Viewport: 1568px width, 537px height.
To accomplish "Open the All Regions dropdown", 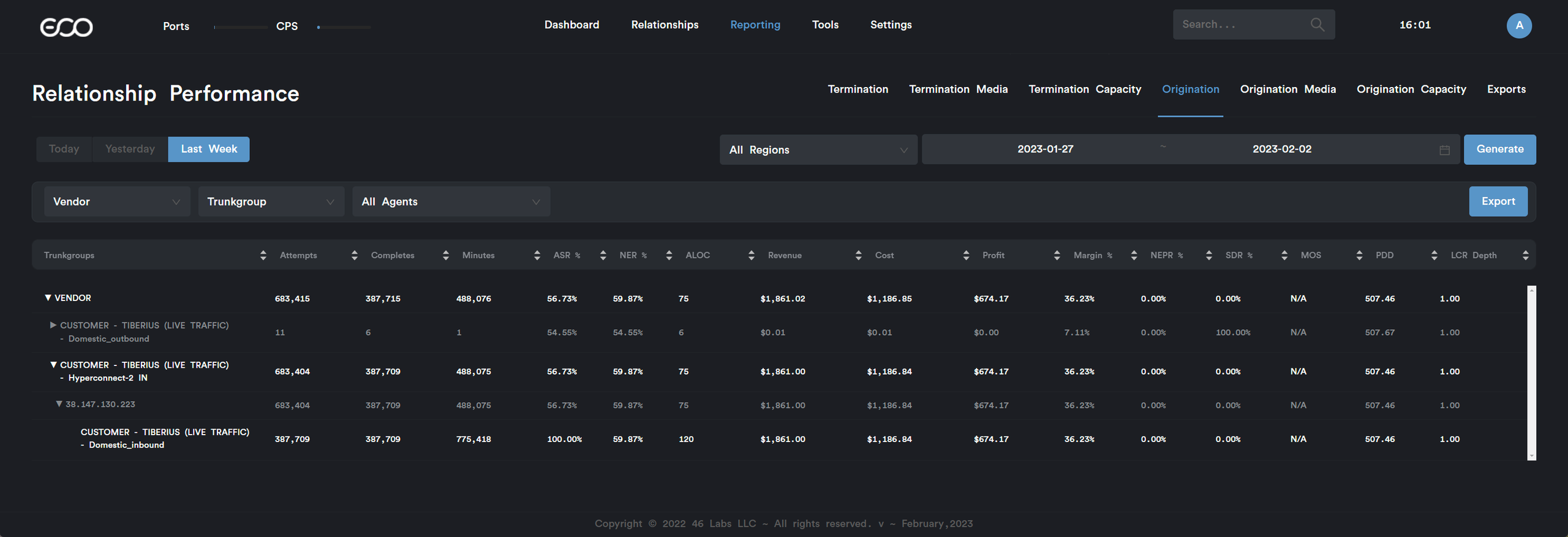I will [x=818, y=150].
